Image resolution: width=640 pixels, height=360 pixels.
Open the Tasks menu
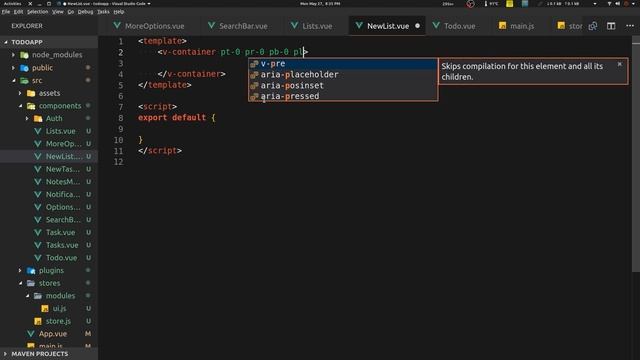pos(103,12)
